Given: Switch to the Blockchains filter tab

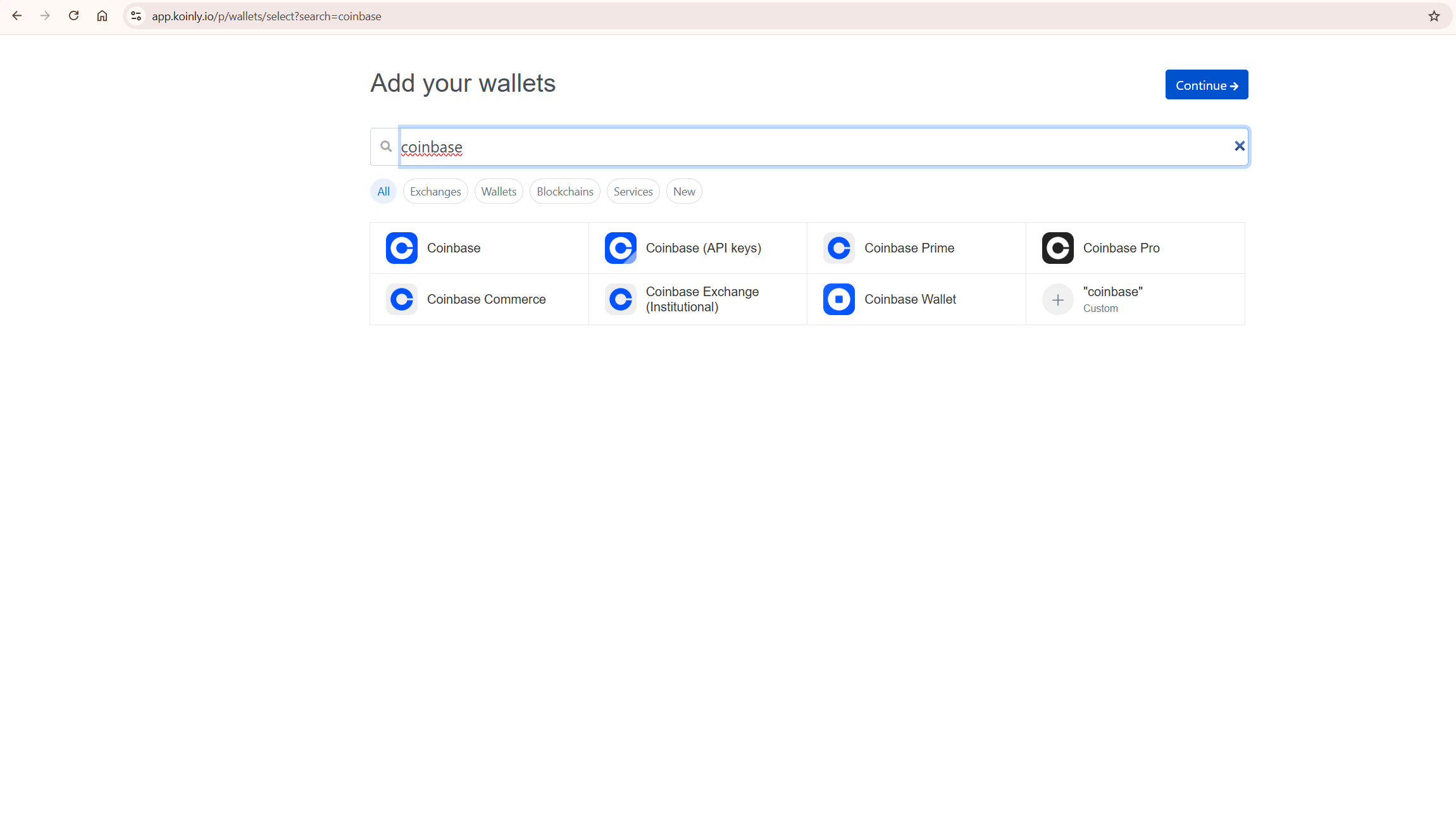Looking at the screenshot, I should pos(564,191).
